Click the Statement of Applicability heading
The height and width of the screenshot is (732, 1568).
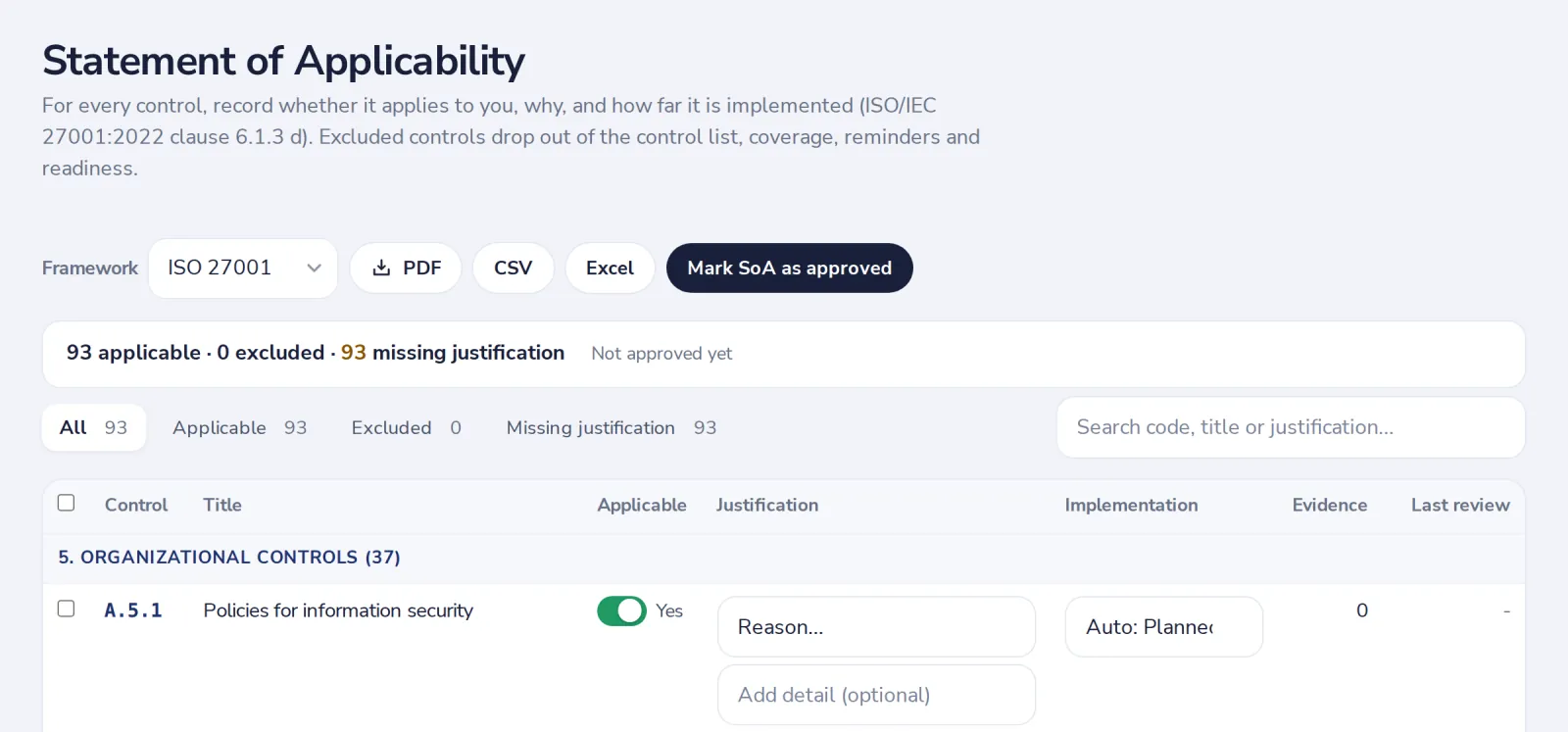(284, 61)
